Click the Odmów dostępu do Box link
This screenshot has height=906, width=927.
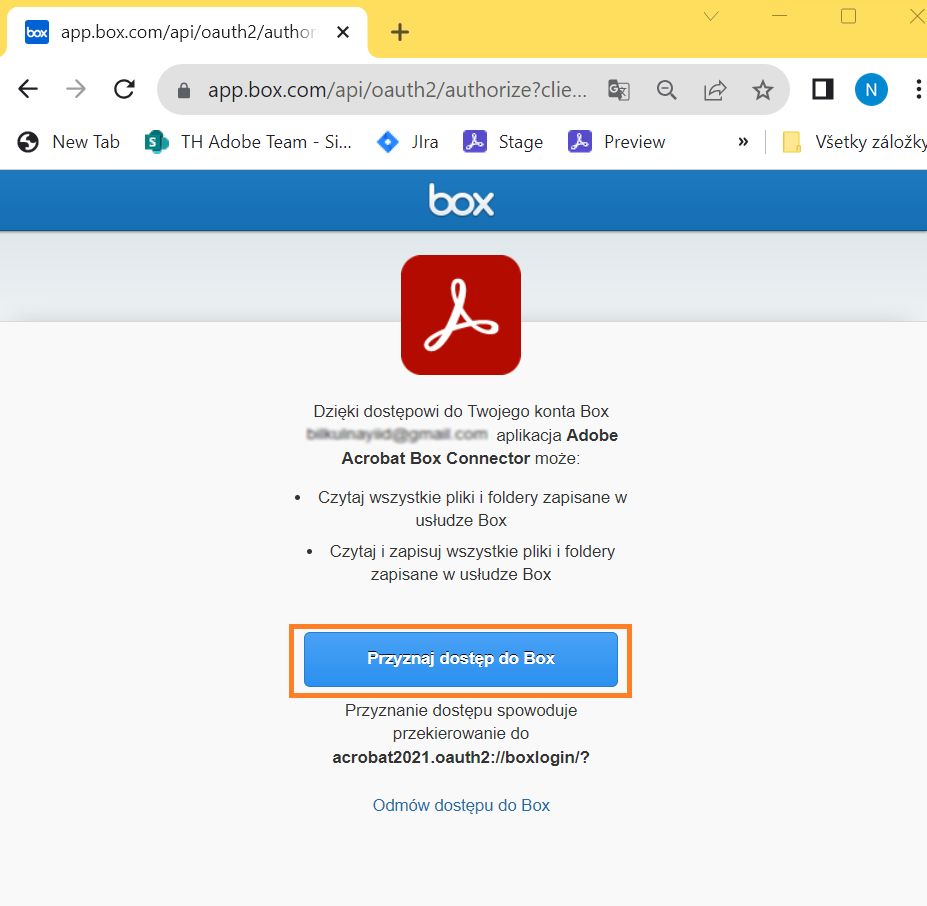tap(461, 805)
